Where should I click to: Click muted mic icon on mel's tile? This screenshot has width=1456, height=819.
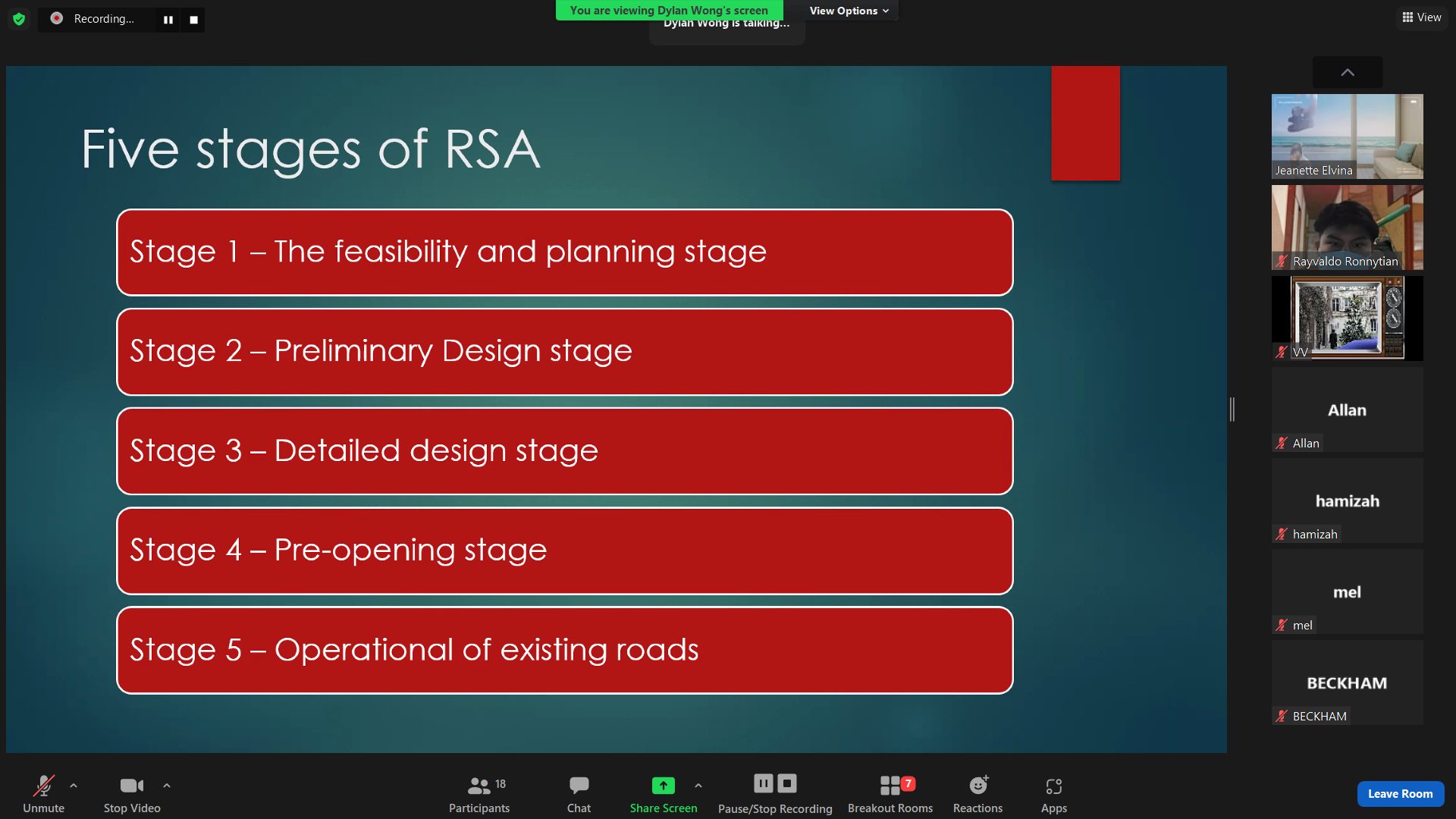coord(1282,626)
